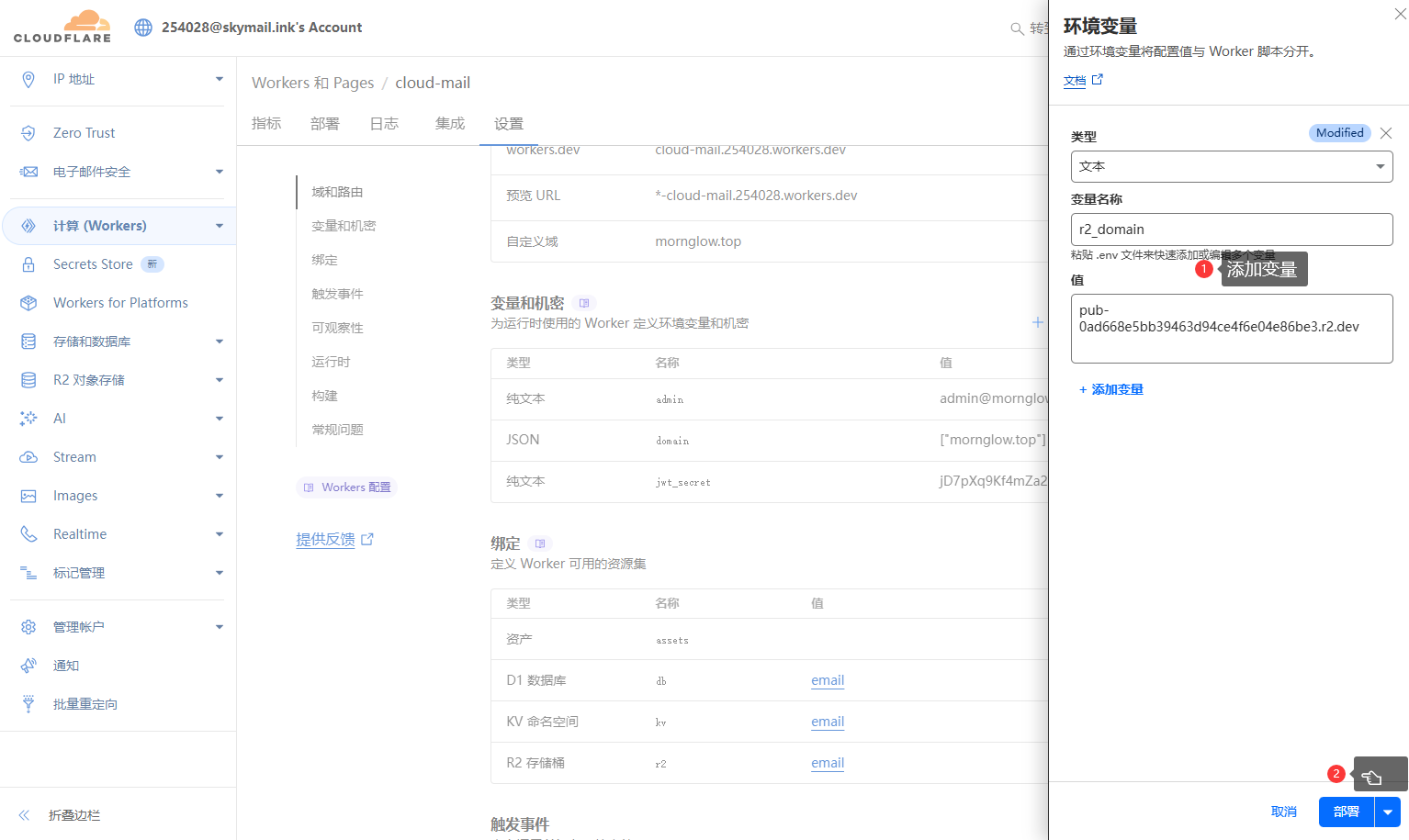Image resolution: width=1409 pixels, height=840 pixels.
Task: Open the 通知 notifications page
Action: 66,666
